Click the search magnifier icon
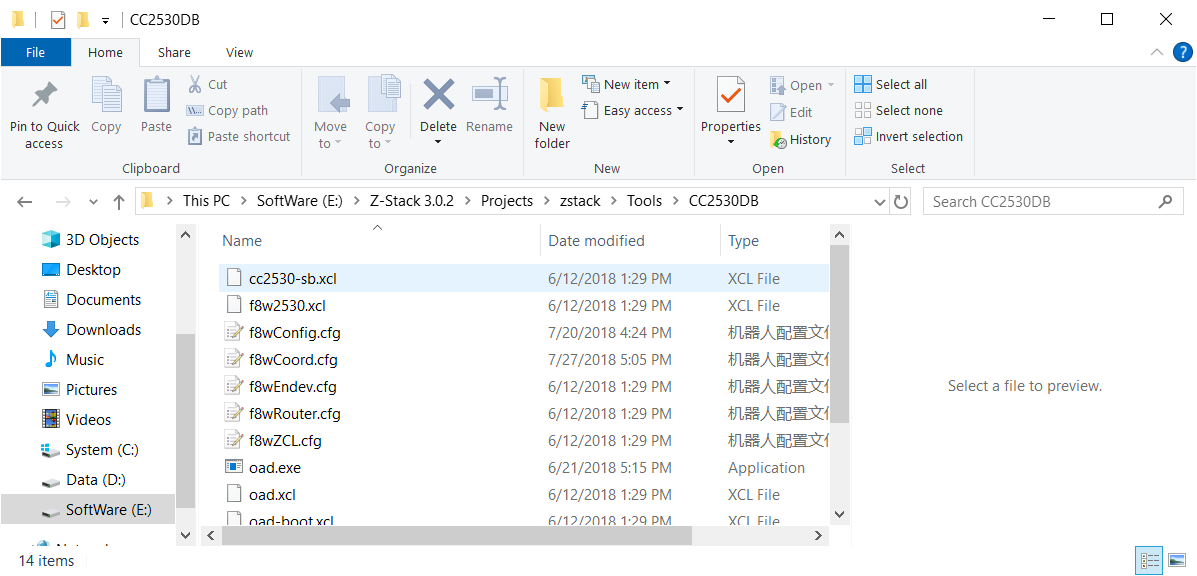 [1165, 201]
